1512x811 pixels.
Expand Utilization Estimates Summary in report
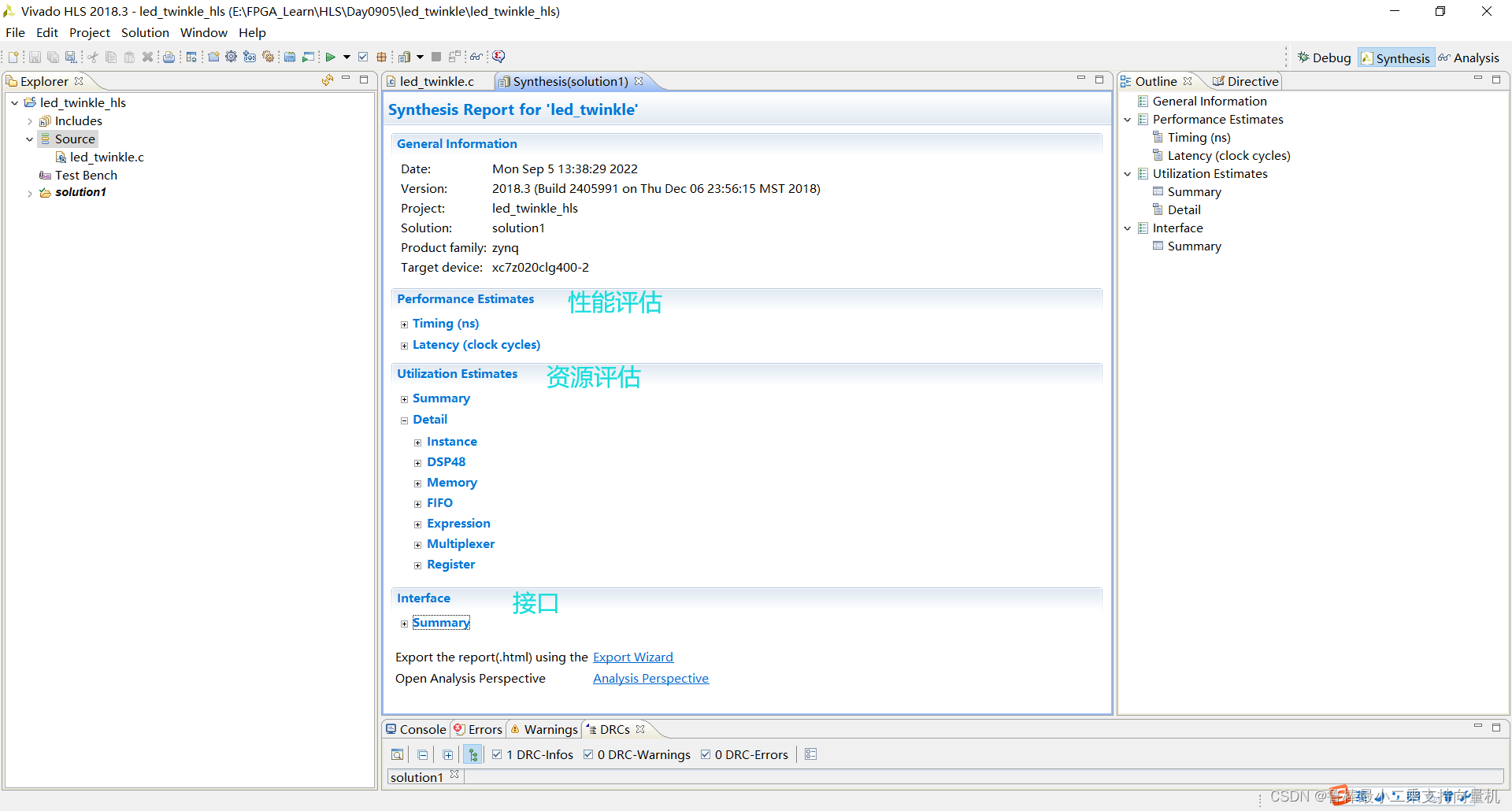click(404, 399)
